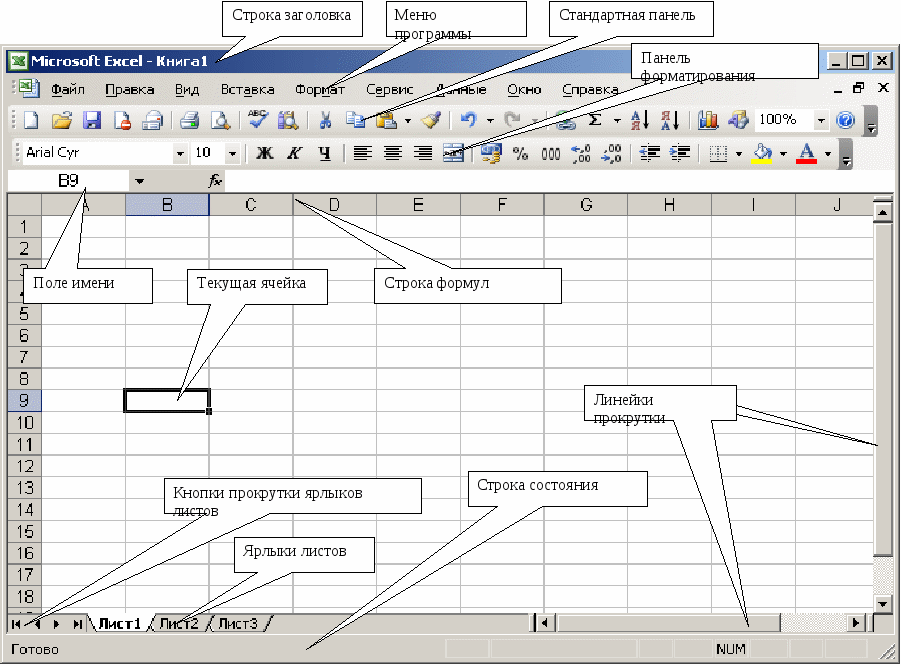This screenshot has width=901, height=666.
Task: Align cell text right
Action: pyautogui.click(x=423, y=153)
